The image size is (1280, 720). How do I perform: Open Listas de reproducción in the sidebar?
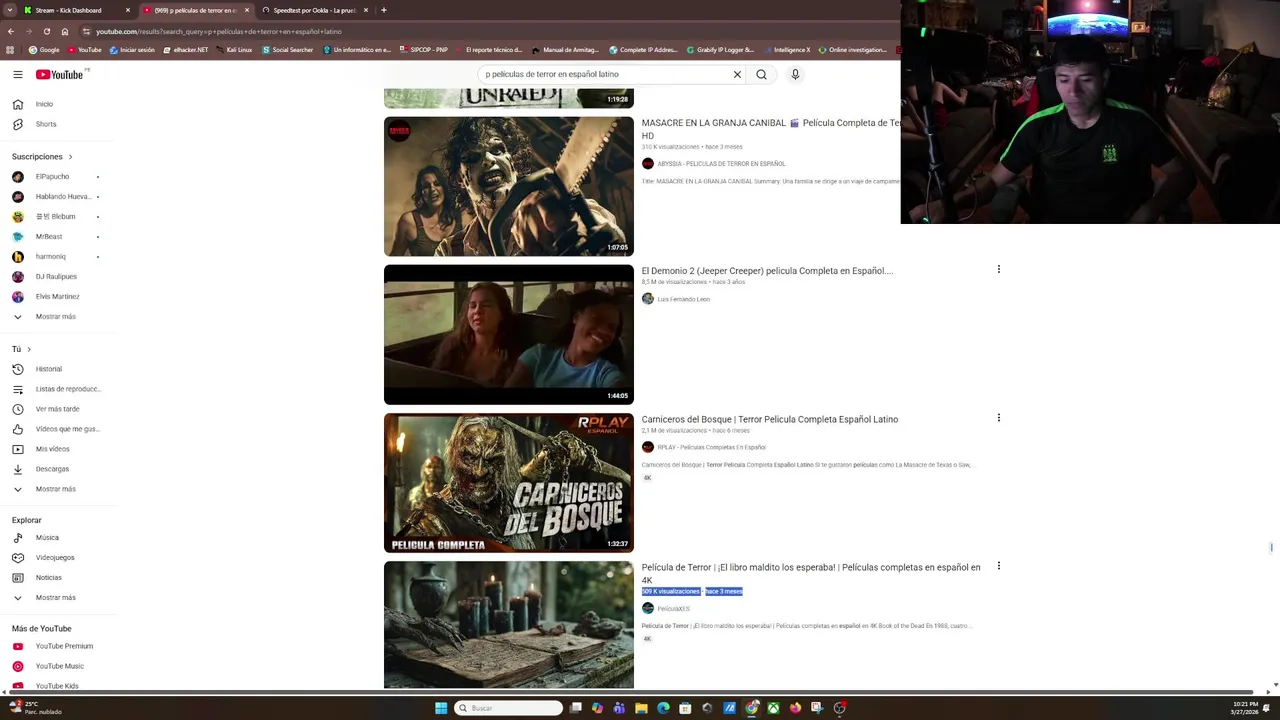(x=57, y=389)
